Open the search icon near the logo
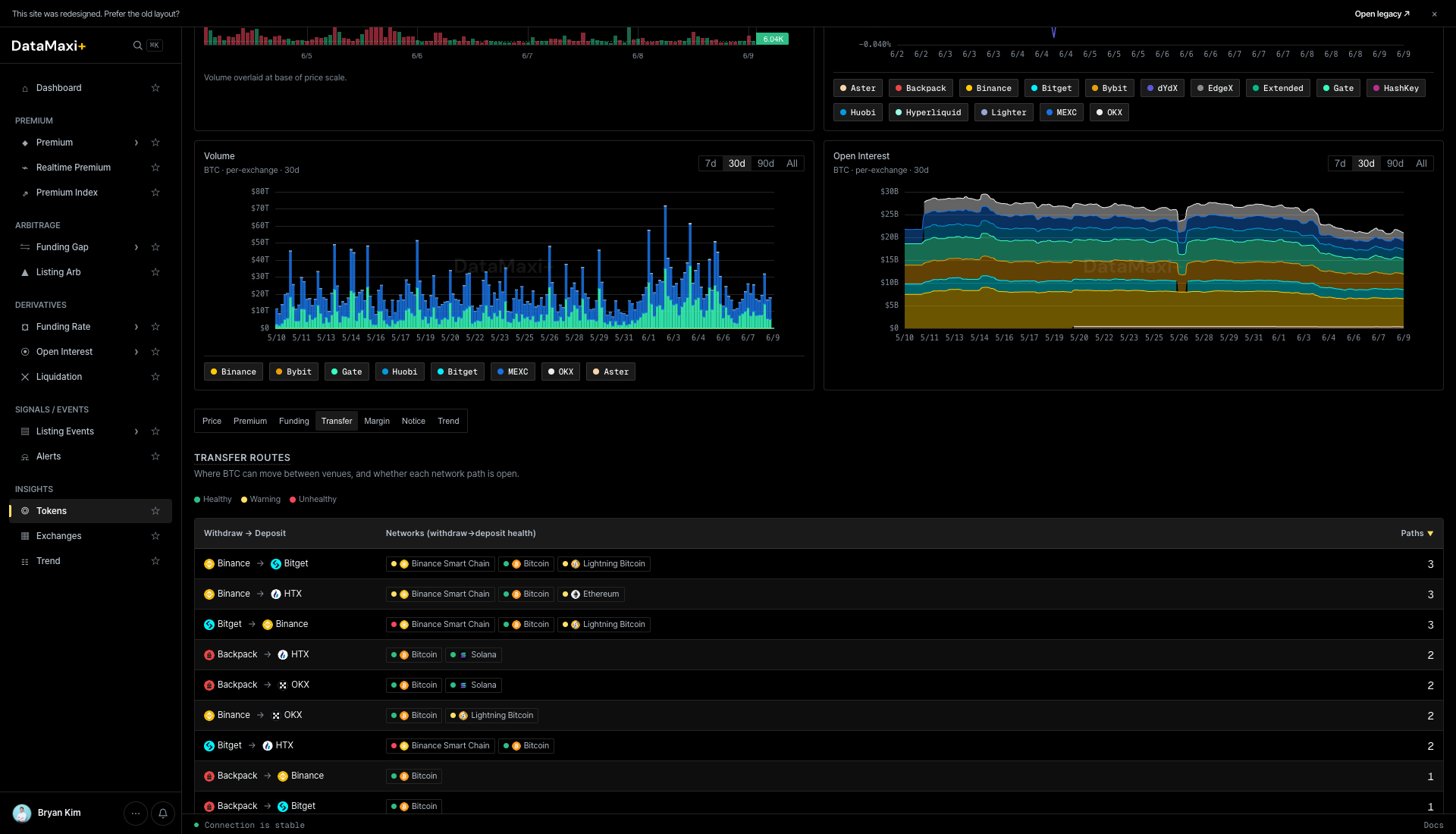 (x=137, y=45)
